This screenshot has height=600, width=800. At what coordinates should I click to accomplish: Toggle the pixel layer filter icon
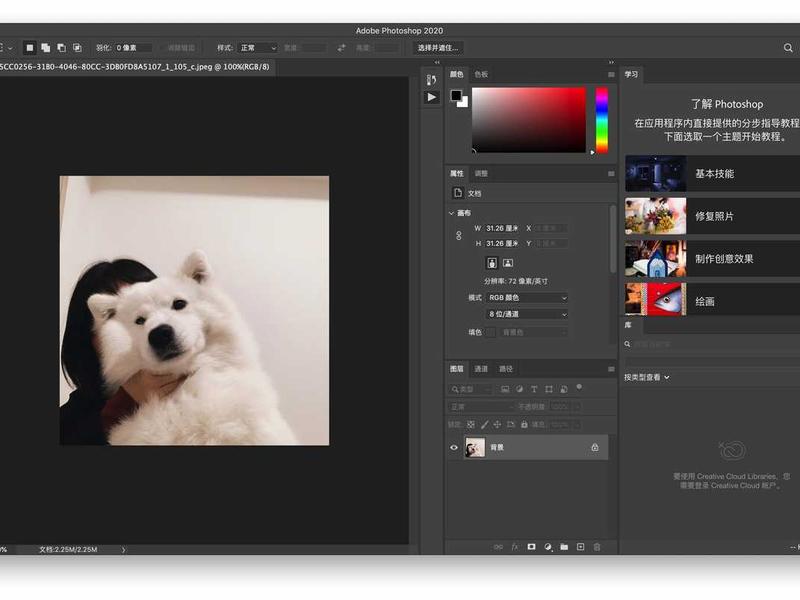coord(505,389)
